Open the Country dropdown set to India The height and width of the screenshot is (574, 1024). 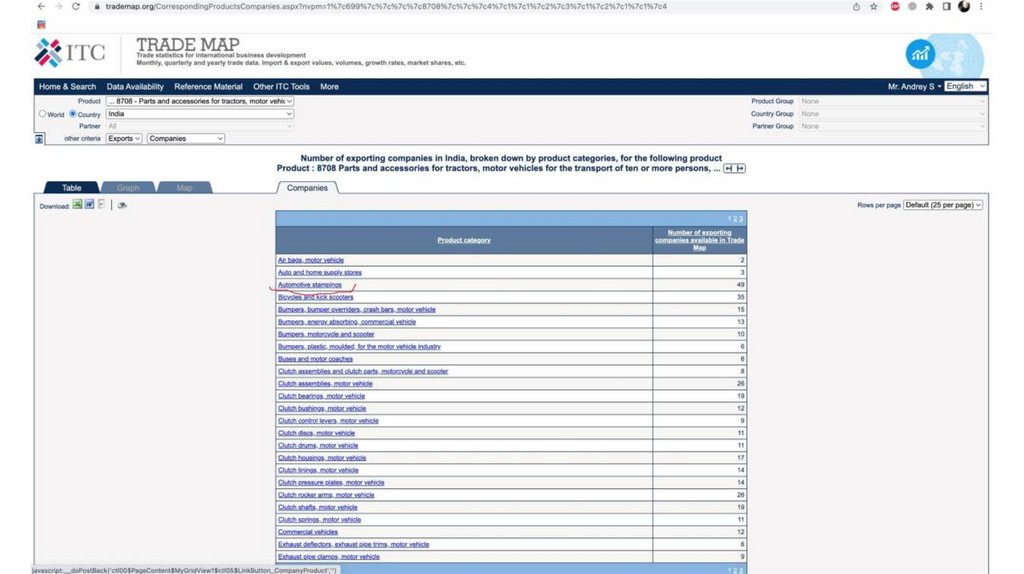click(x=199, y=114)
